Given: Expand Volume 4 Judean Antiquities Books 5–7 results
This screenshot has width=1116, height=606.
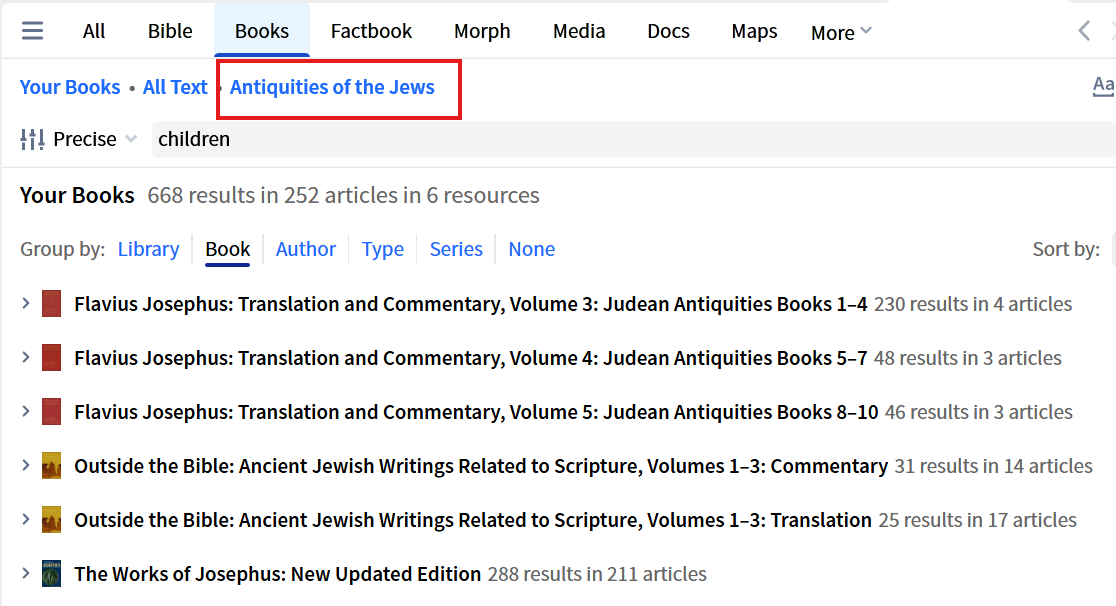Looking at the screenshot, I should [x=26, y=357].
